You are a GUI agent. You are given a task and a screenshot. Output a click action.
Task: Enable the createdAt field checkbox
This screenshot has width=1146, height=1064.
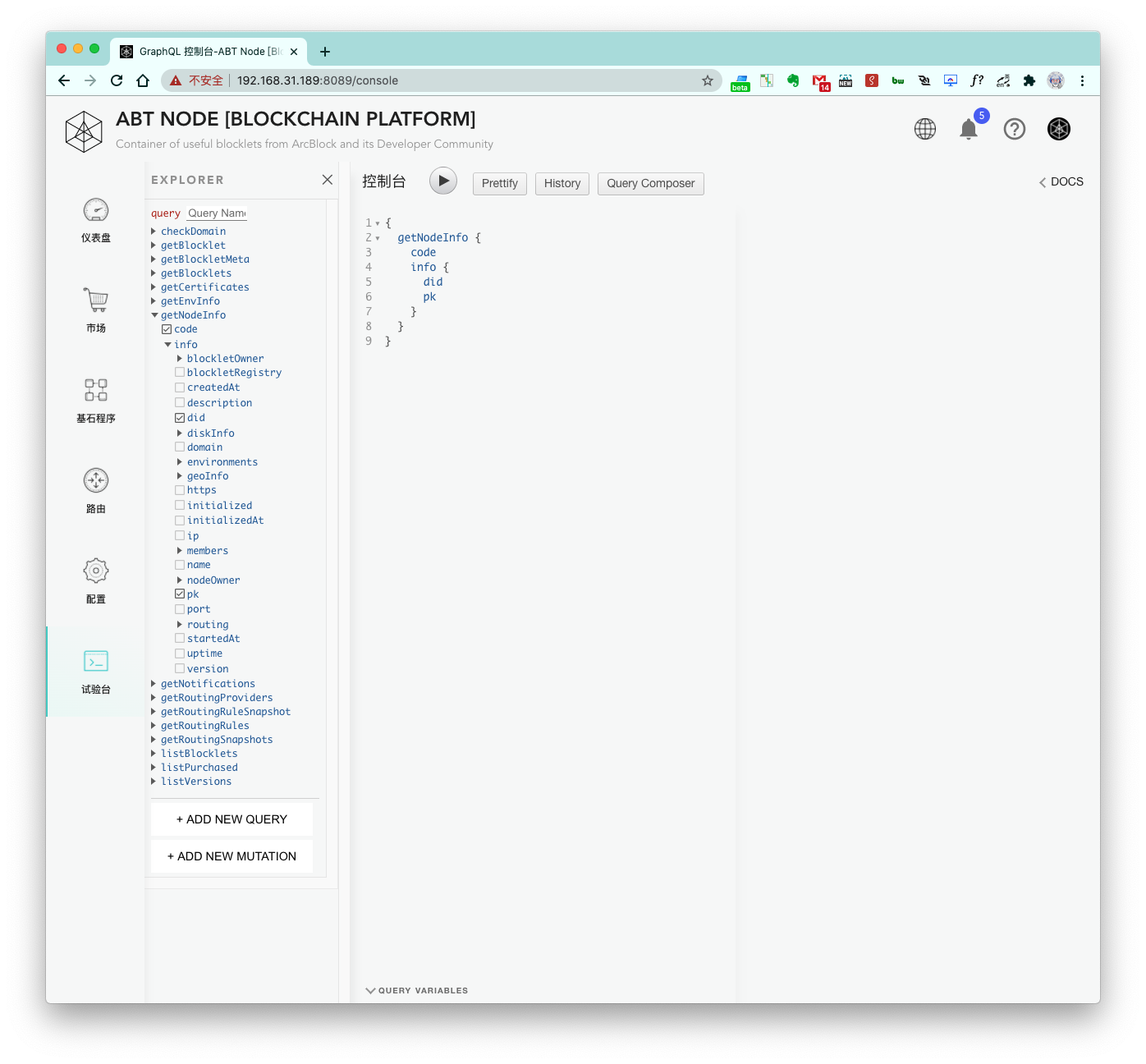point(180,388)
